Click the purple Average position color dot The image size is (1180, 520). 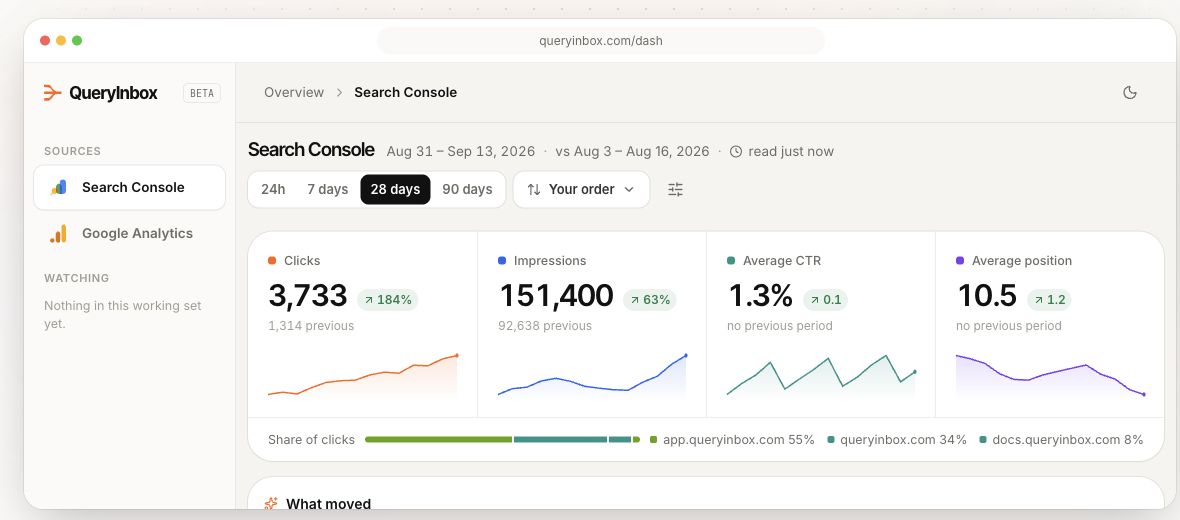(x=960, y=261)
